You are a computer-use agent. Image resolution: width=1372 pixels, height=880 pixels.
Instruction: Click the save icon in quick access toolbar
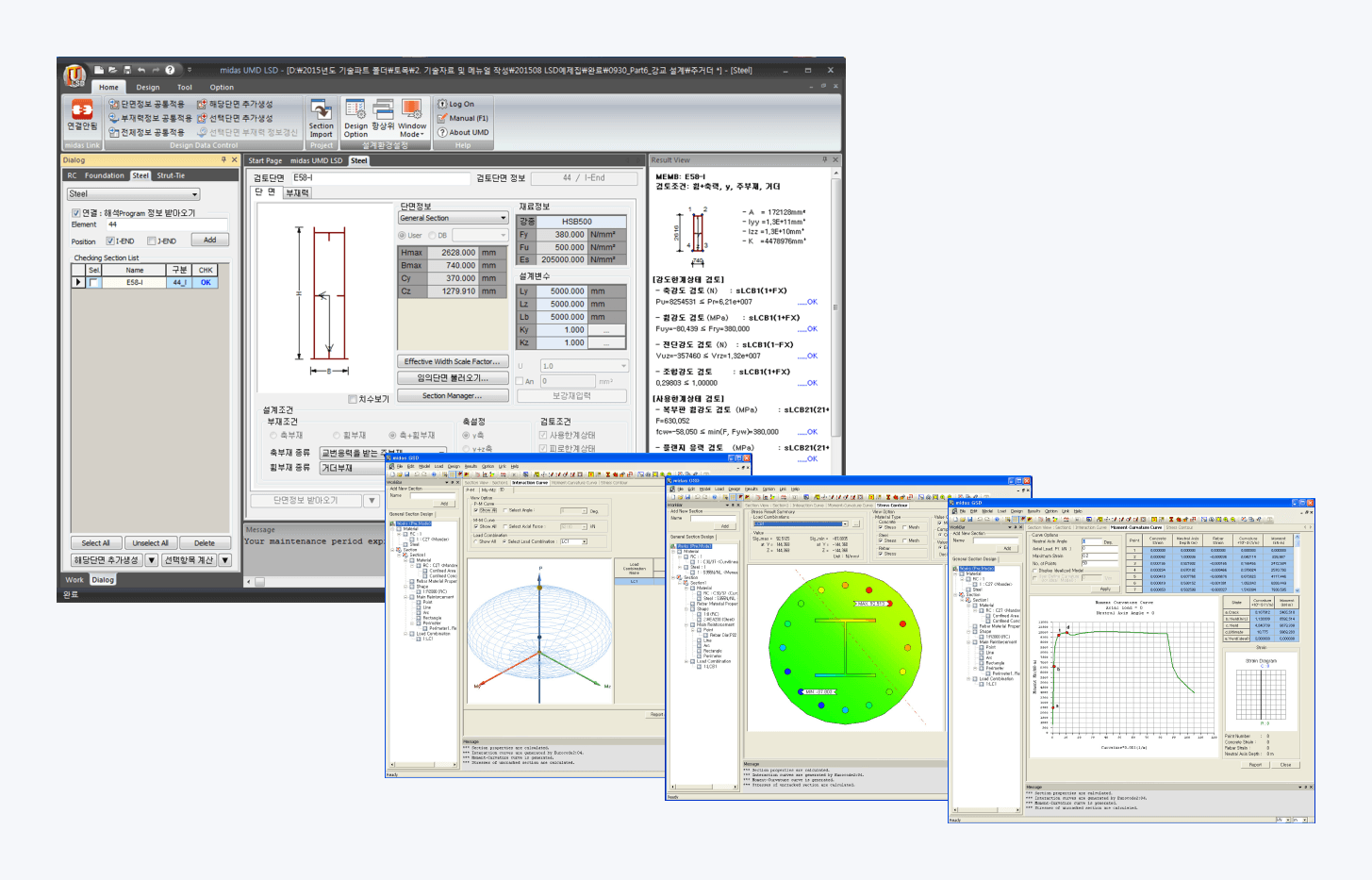[127, 70]
